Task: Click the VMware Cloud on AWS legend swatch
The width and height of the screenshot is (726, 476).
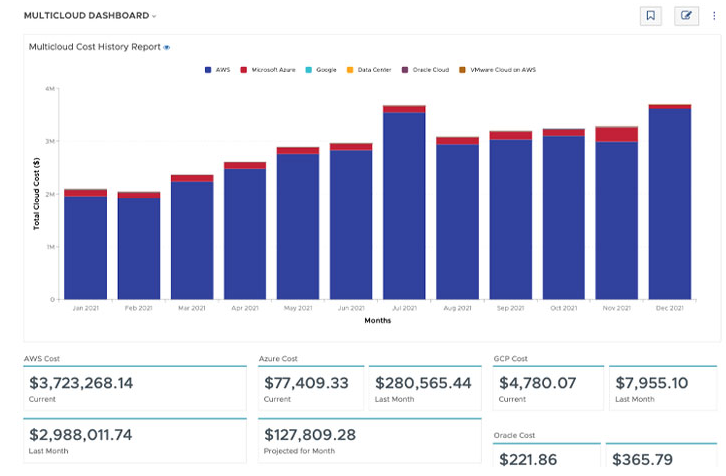Action: pos(462,70)
